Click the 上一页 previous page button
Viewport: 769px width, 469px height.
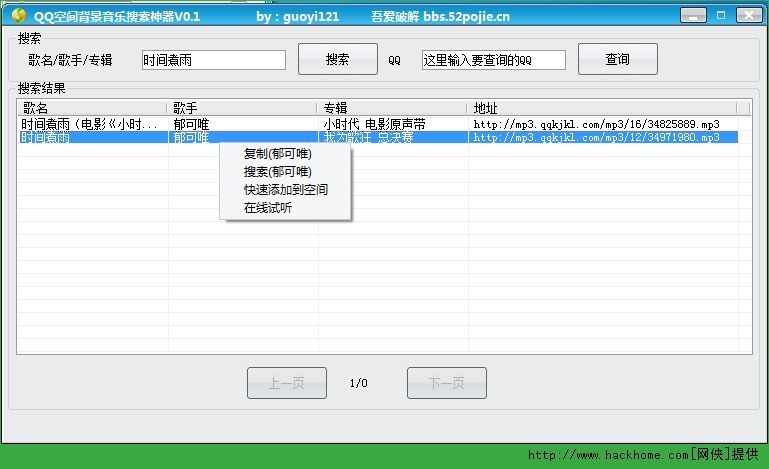click(x=287, y=383)
